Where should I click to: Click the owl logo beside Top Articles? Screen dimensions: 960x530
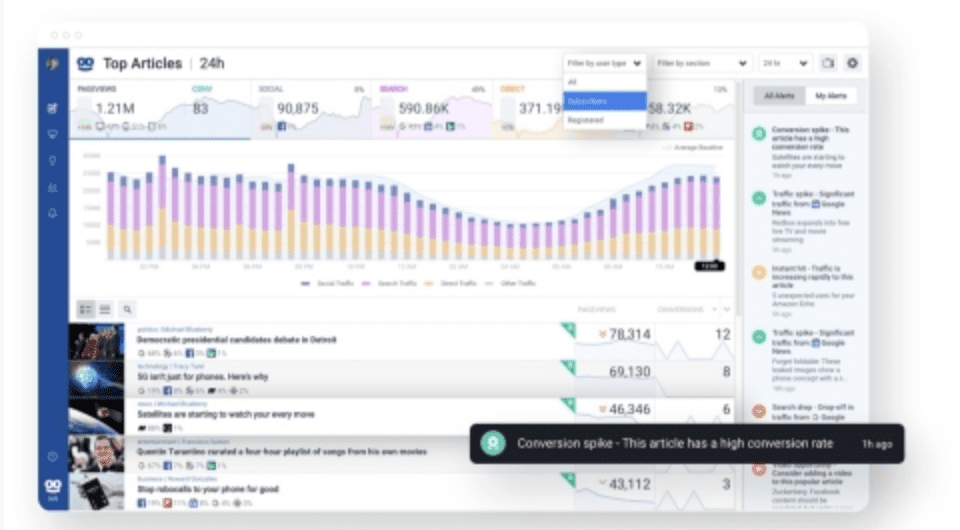85,64
